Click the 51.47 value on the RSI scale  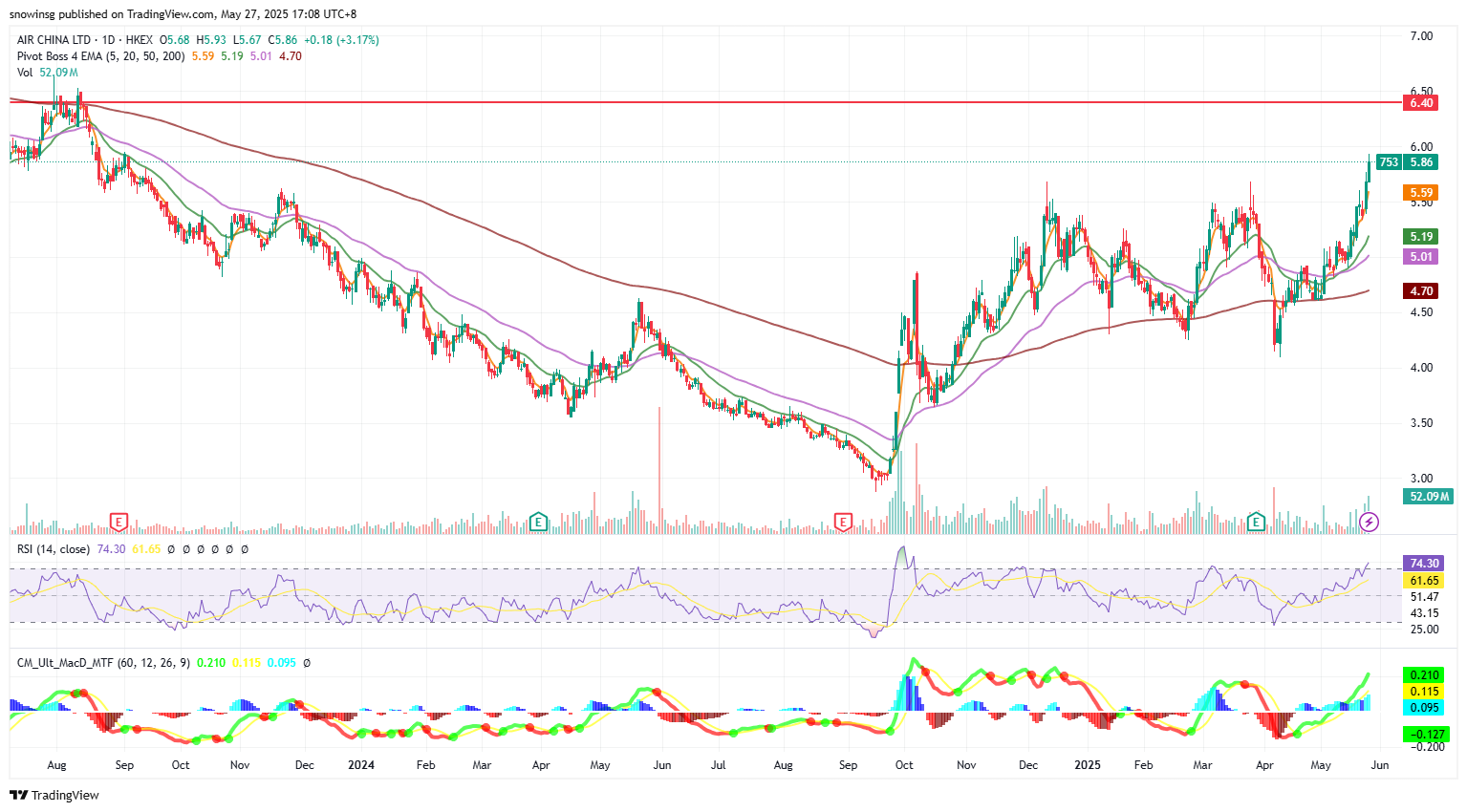click(x=1424, y=597)
